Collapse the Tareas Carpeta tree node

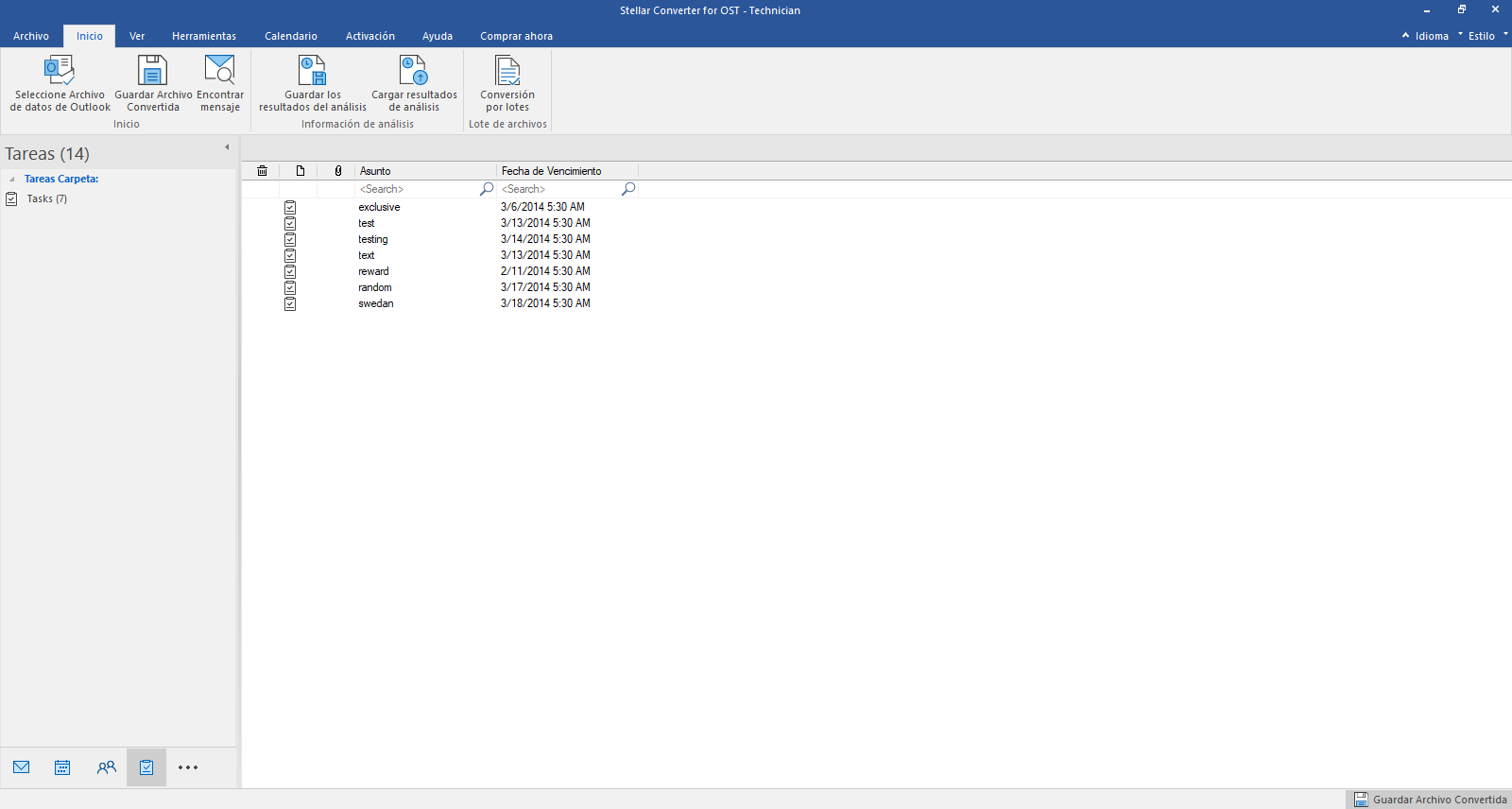[11, 179]
